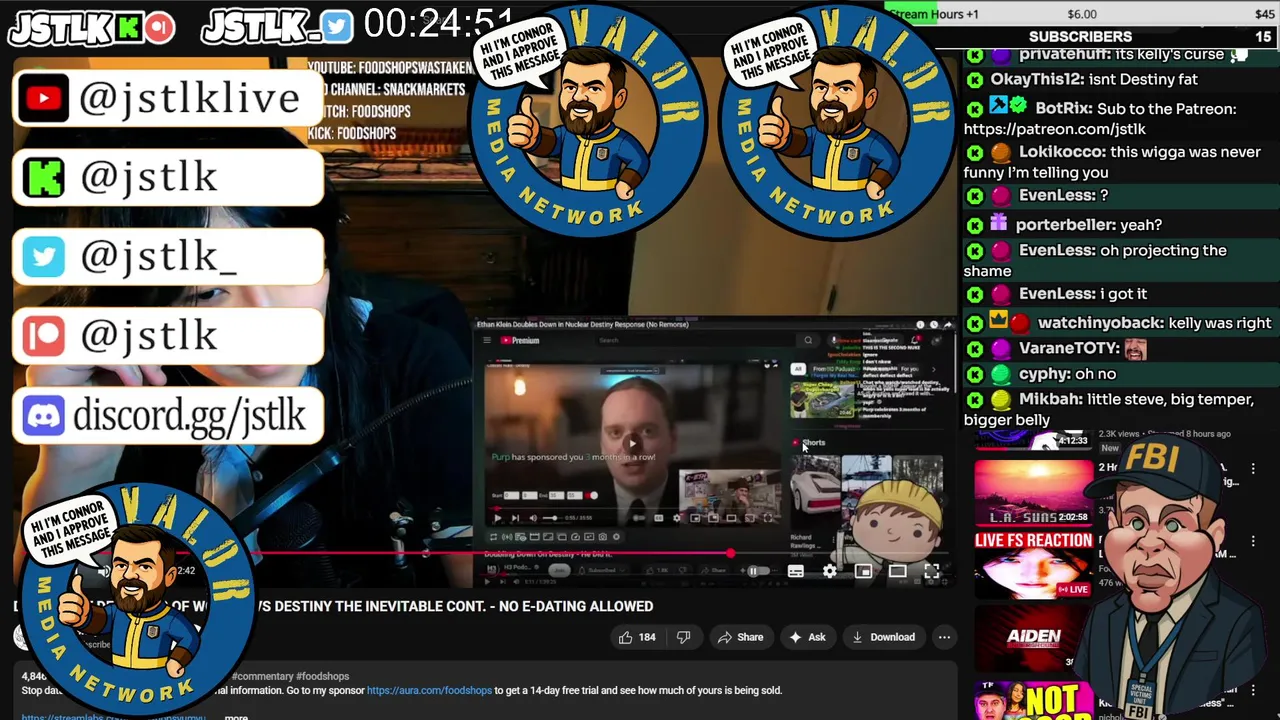Open the aura.com/foodshops sponsor link
Viewport: 1280px width, 720px height.
(429, 690)
